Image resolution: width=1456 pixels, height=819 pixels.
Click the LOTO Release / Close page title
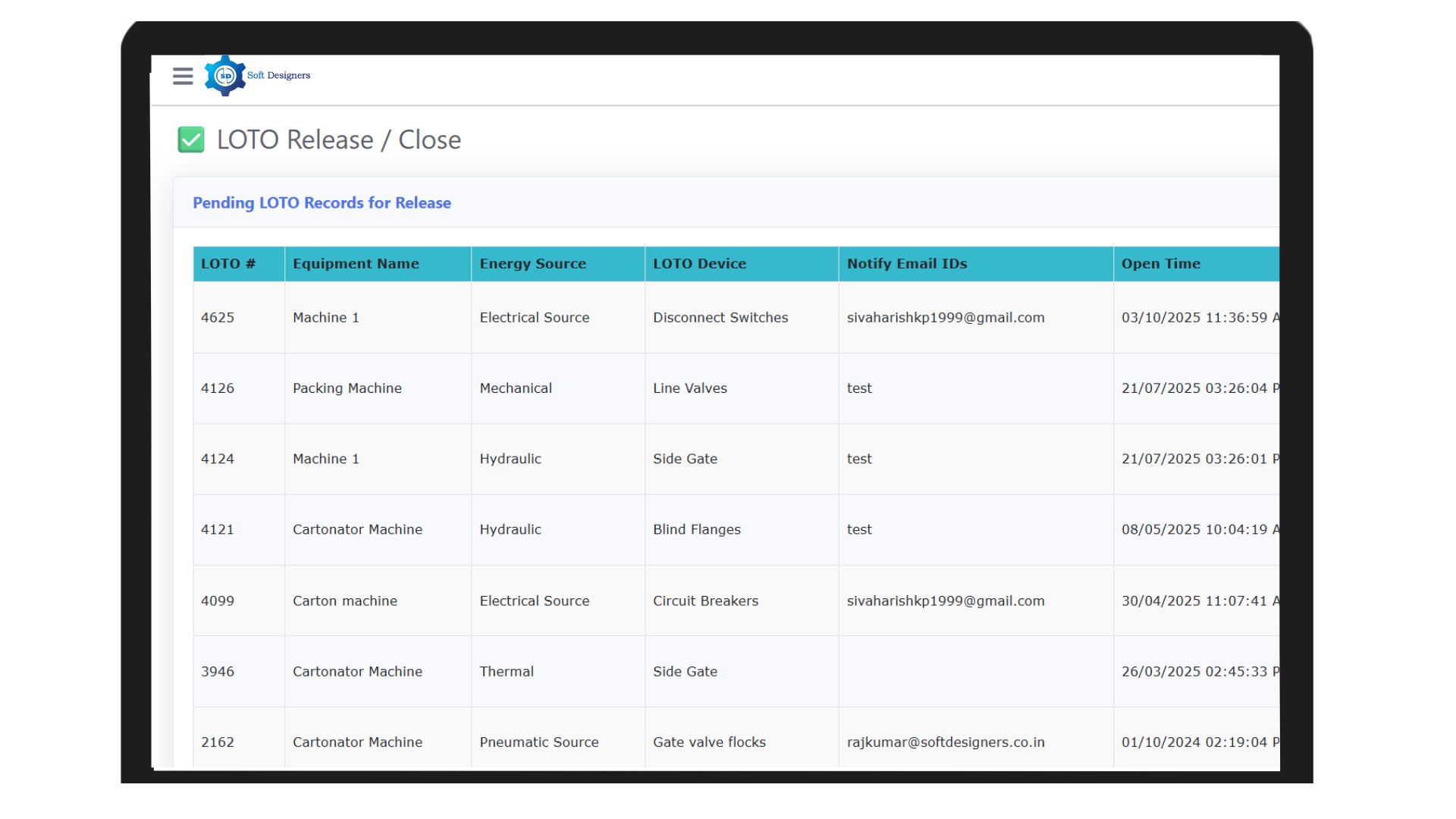(x=337, y=140)
